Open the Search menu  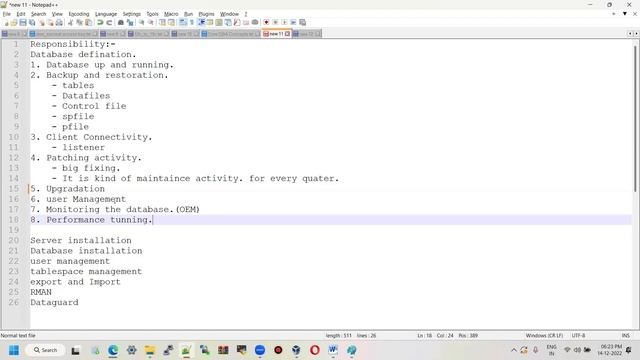[x=38, y=14]
